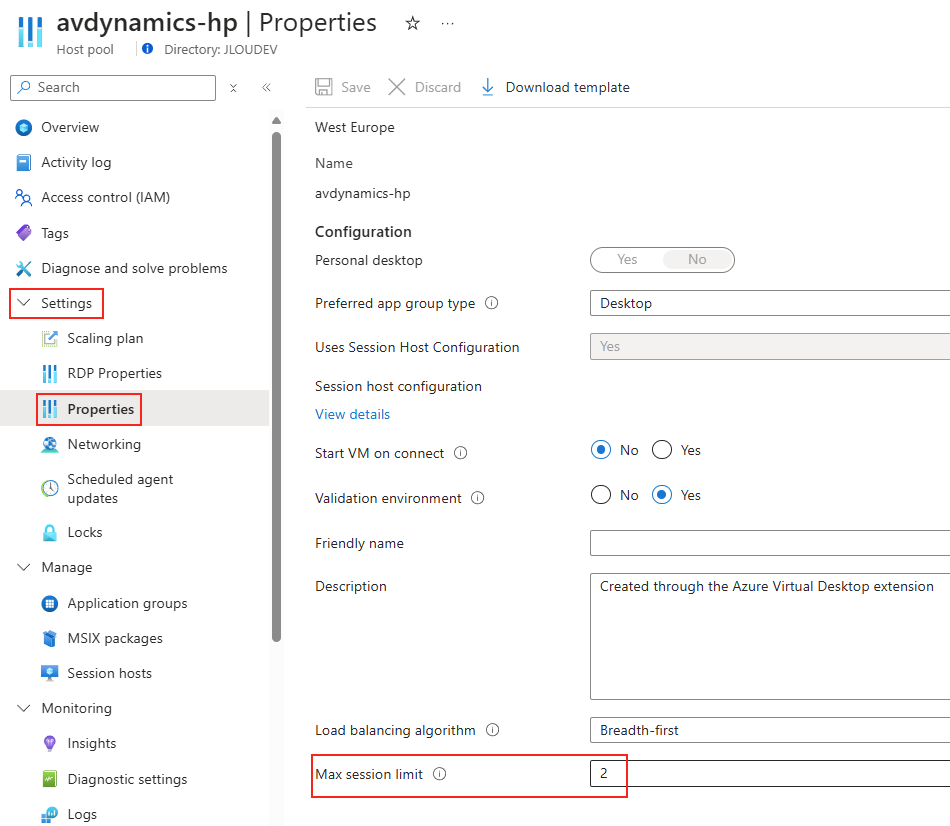The height and width of the screenshot is (826, 950).
Task: Show info for Validation environment
Action: (x=477, y=498)
